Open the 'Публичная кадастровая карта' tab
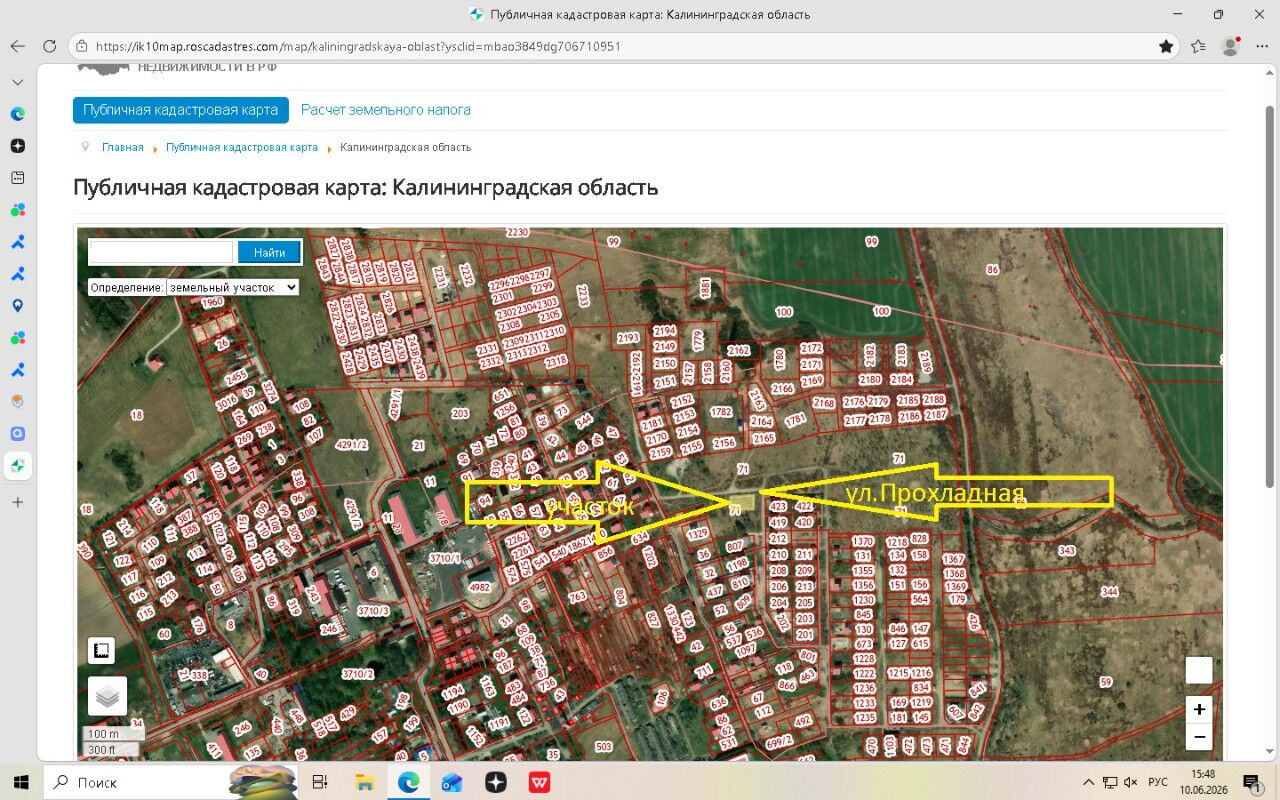1280x800 pixels. pyautogui.click(x=181, y=110)
